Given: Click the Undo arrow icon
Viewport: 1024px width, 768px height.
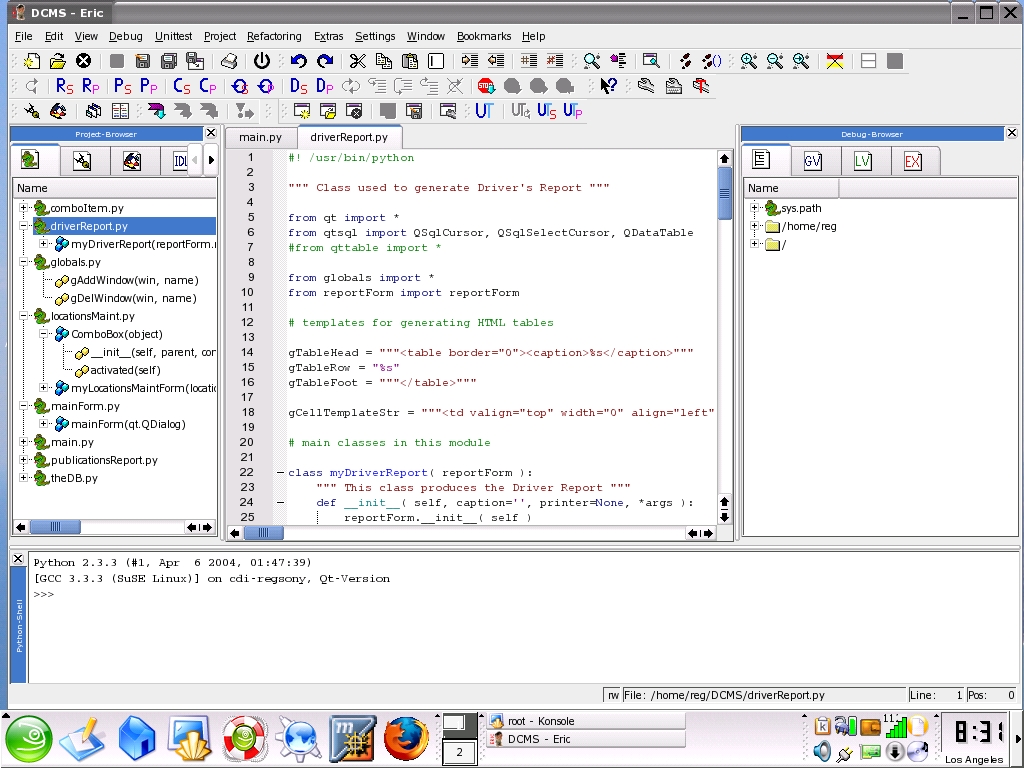Looking at the screenshot, I should pos(298,61).
